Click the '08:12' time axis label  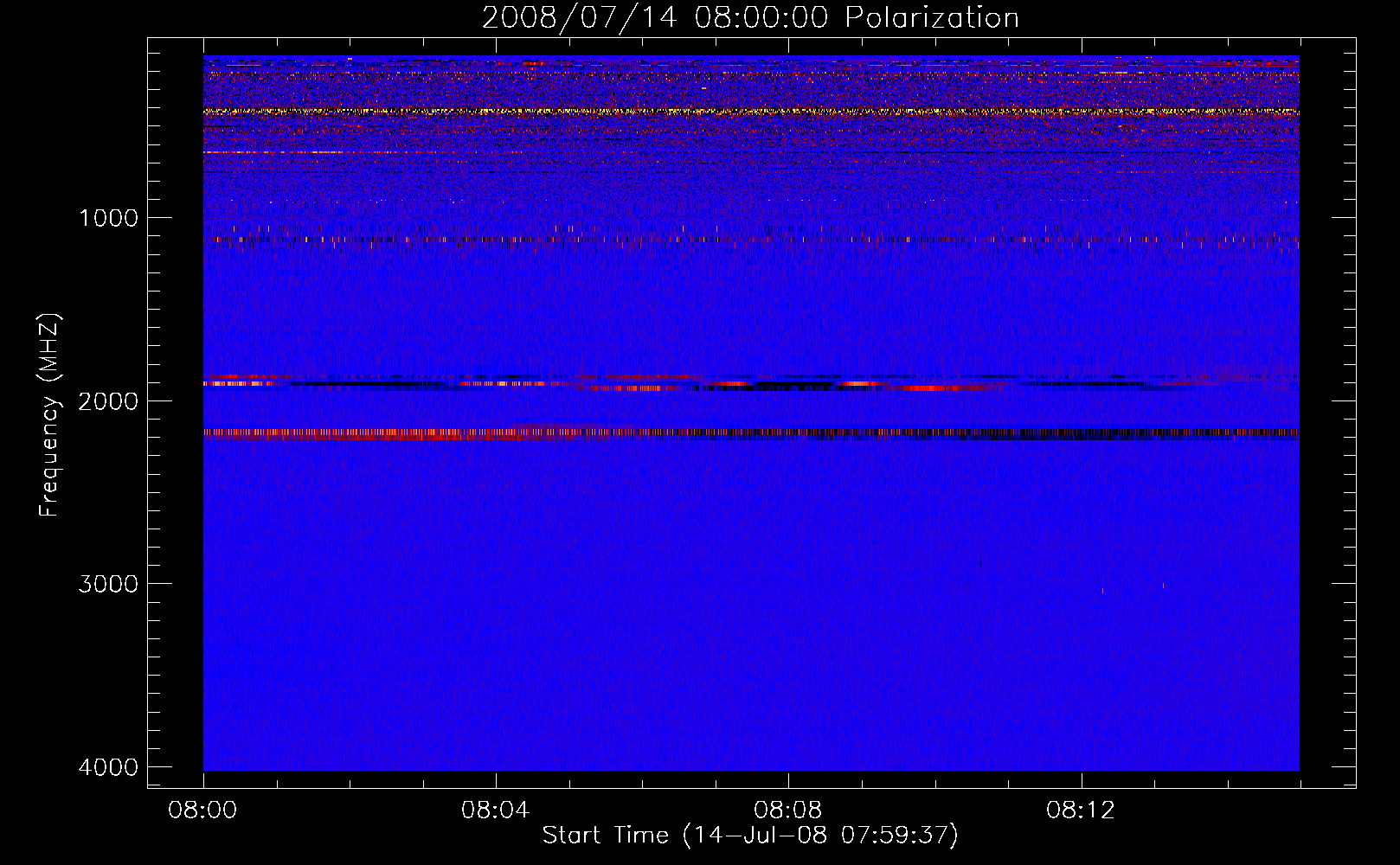(x=1081, y=811)
